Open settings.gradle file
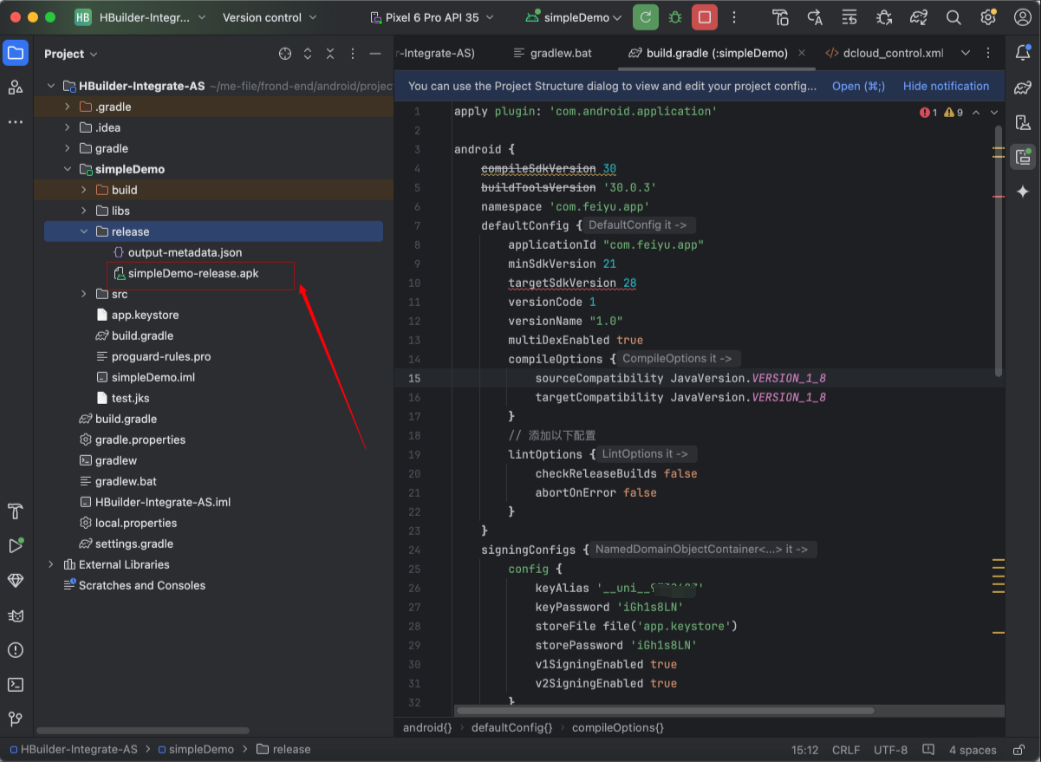 tap(133, 544)
